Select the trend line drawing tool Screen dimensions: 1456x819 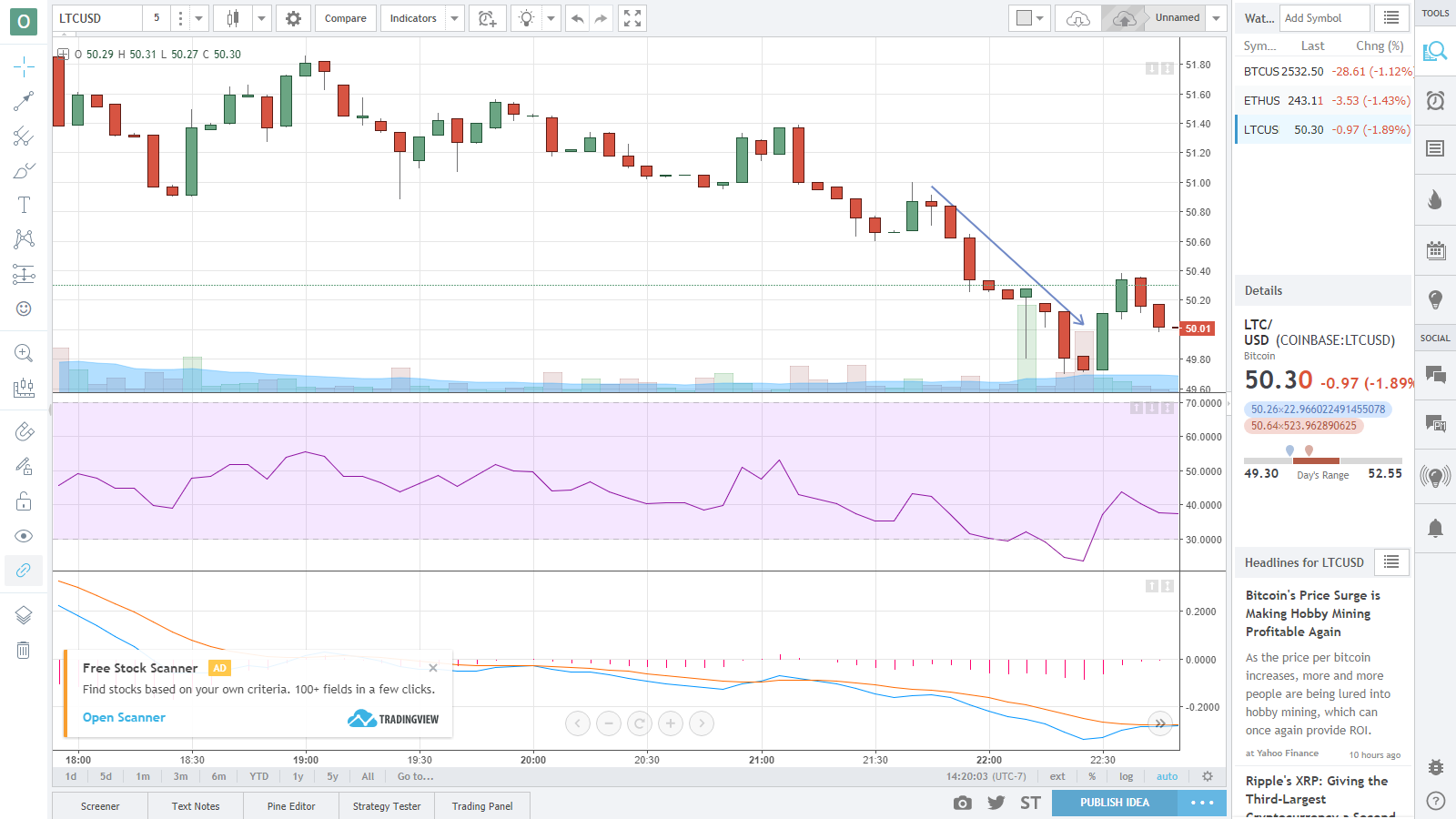coord(24,100)
